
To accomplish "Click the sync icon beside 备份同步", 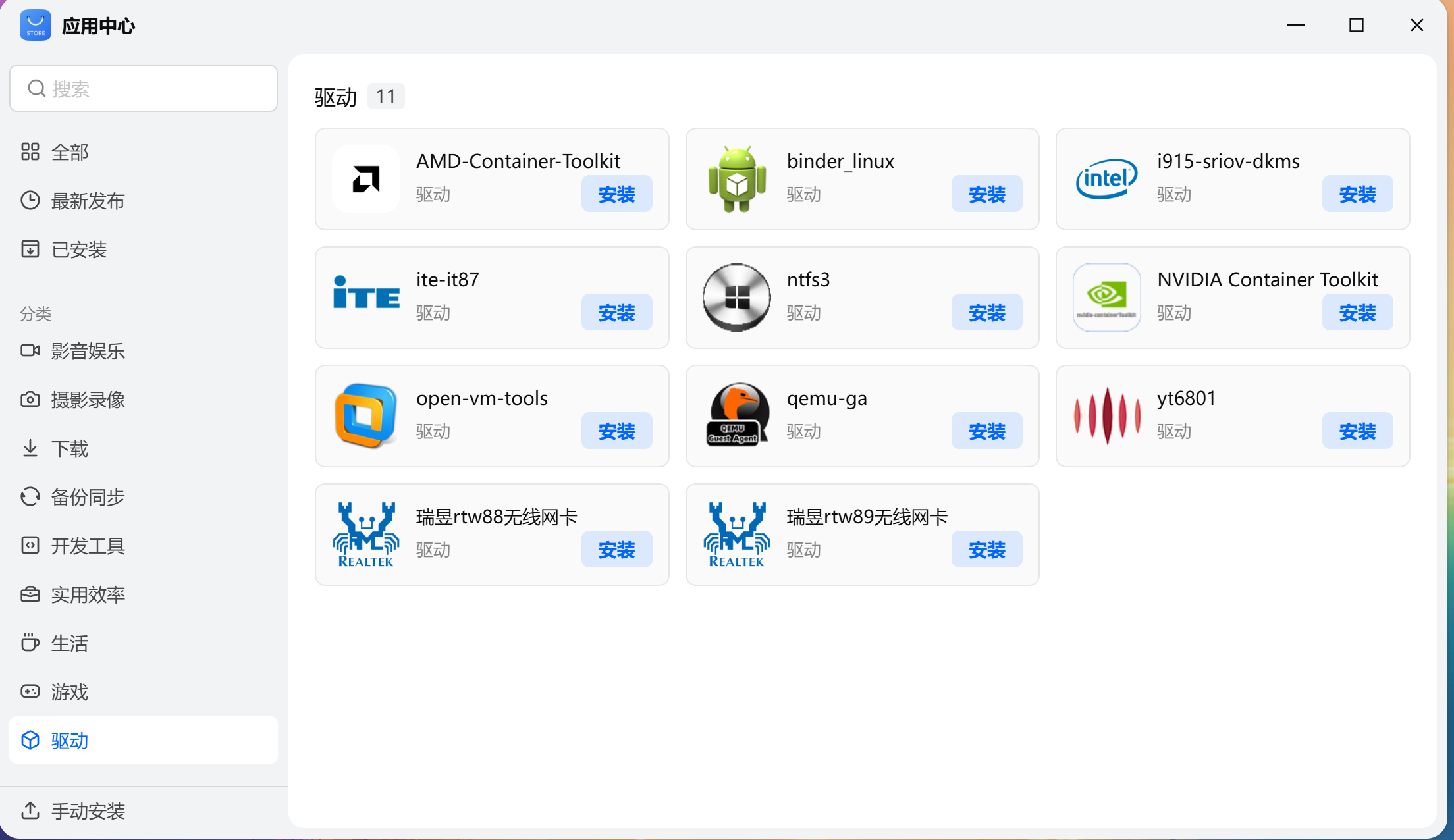I will tap(30, 497).
